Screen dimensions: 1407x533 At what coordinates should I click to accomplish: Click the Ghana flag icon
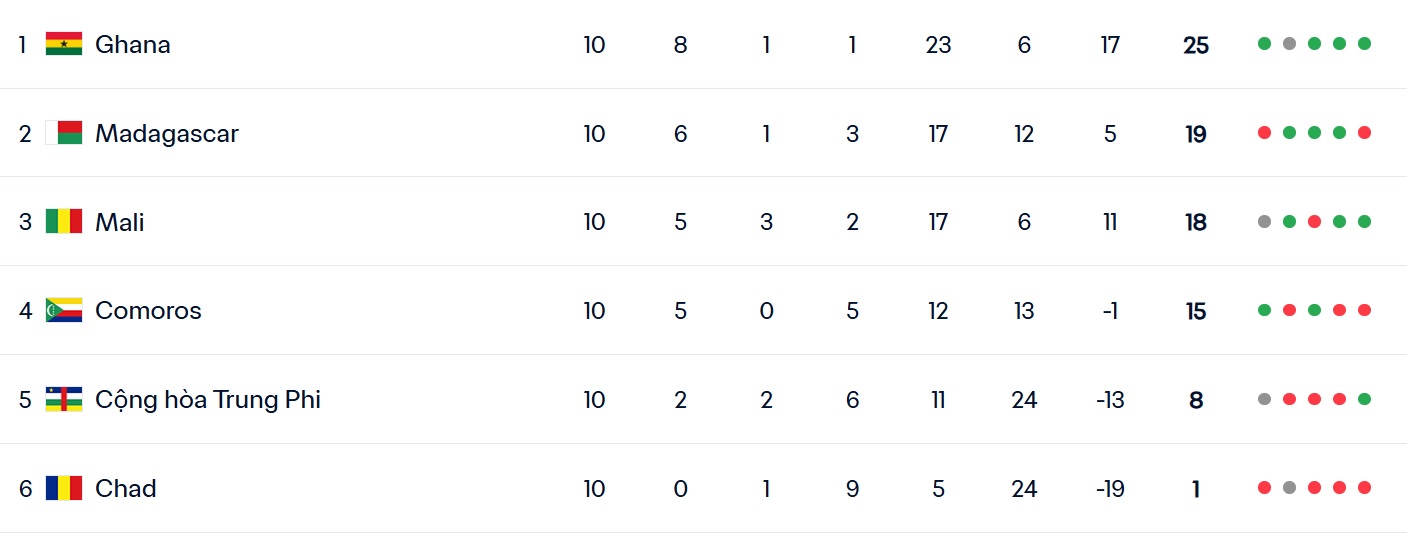(64, 44)
